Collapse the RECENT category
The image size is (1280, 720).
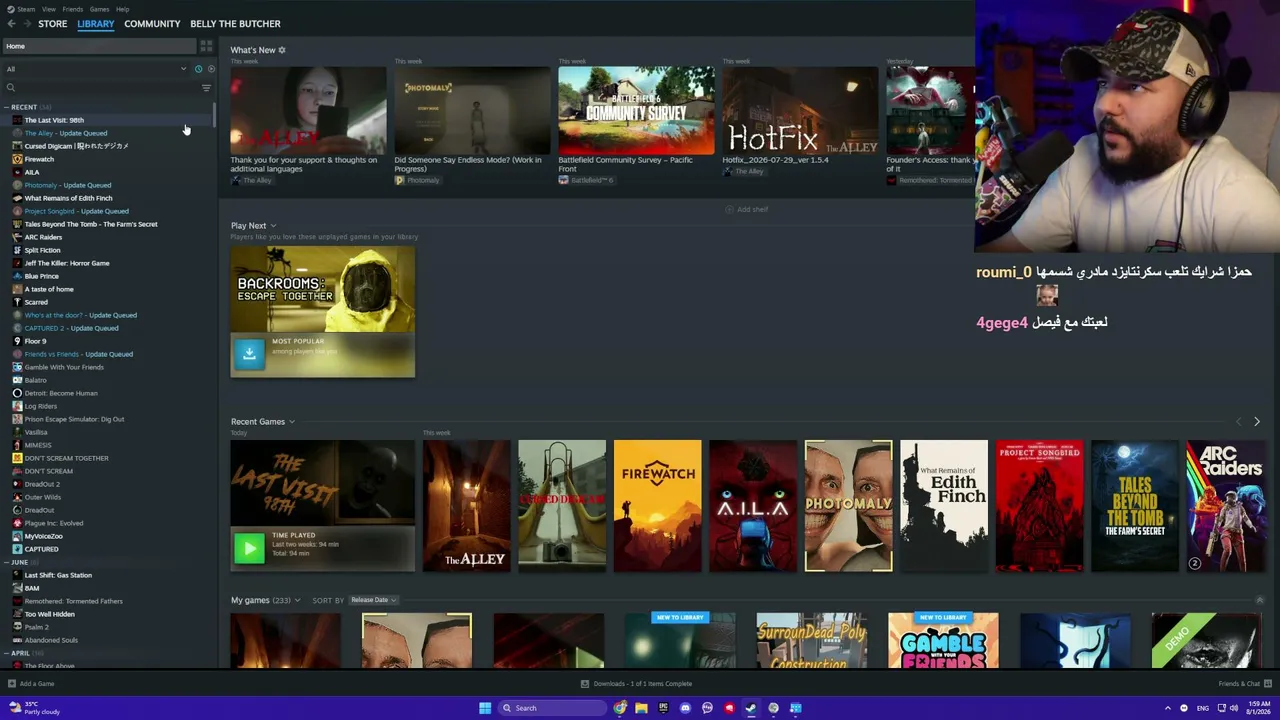pyautogui.click(x=7, y=107)
